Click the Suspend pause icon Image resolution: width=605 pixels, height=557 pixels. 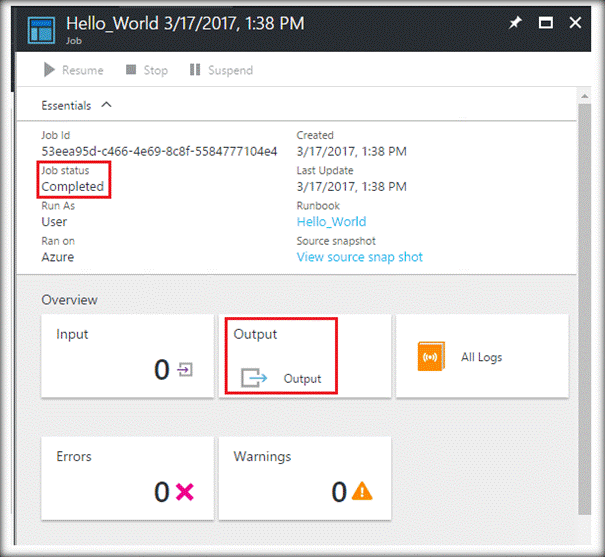coord(195,70)
